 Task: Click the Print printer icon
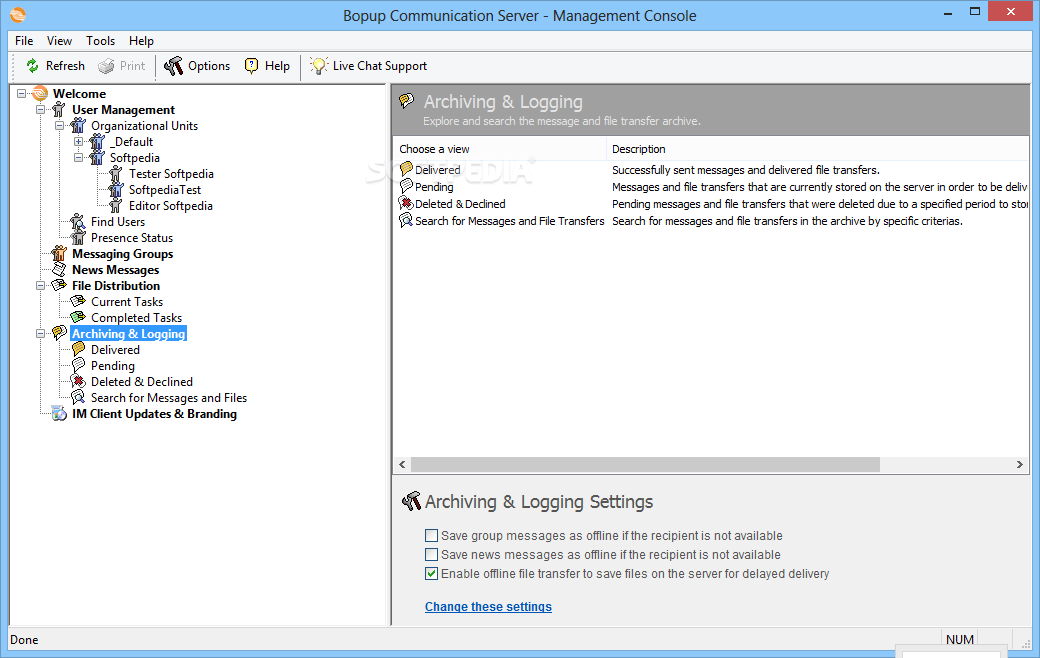(106, 66)
